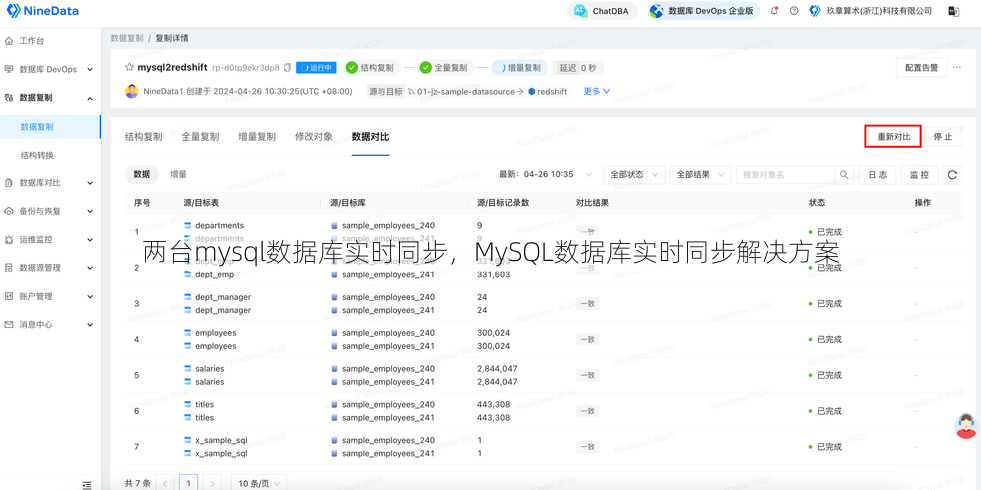Image resolution: width=981 pixels, height=490 pixels.
Task: Click 一致 result in dept_manager row
Action: [x=586, y=304]
